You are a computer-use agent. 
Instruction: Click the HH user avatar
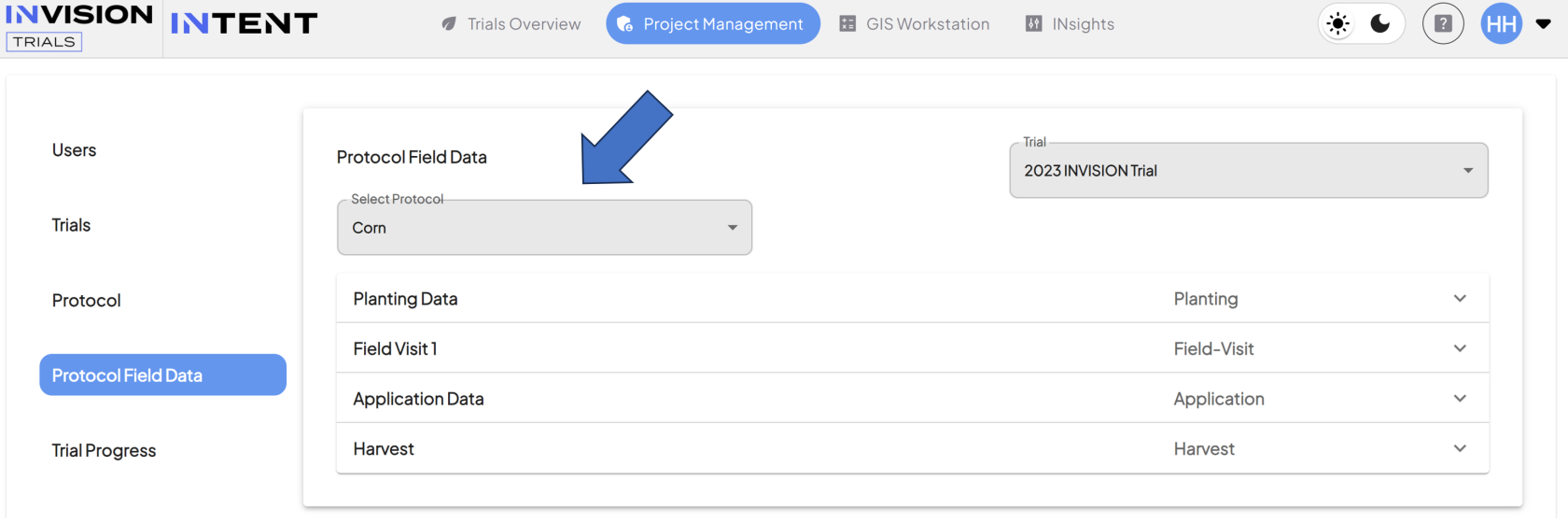1501,24
